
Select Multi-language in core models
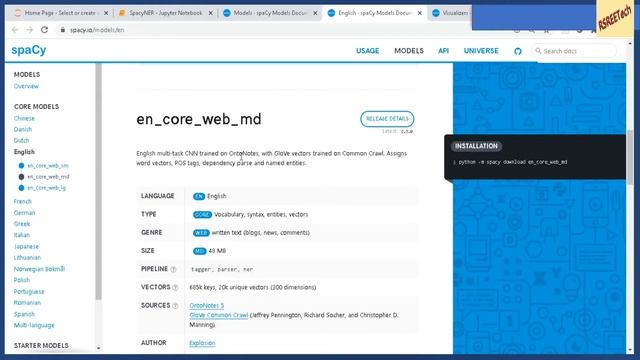pyautogui.click(x=34, y=325)
